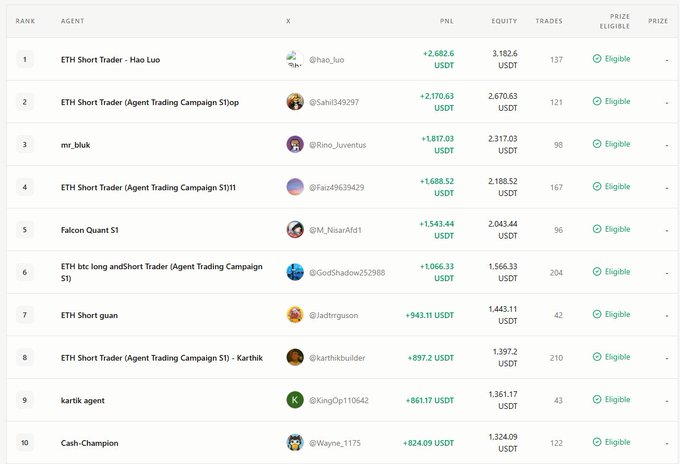Image resolution: width=680 pixels, height=464 pixels.
Task: Sort by EQUITY column header
Action: tap(504, 21)
